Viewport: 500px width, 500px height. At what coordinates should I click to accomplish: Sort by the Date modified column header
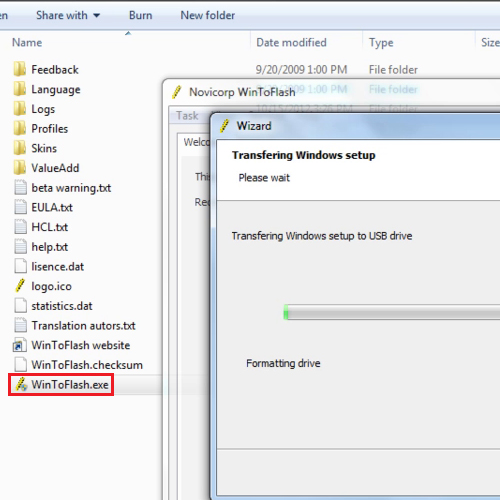coord(291,43)
